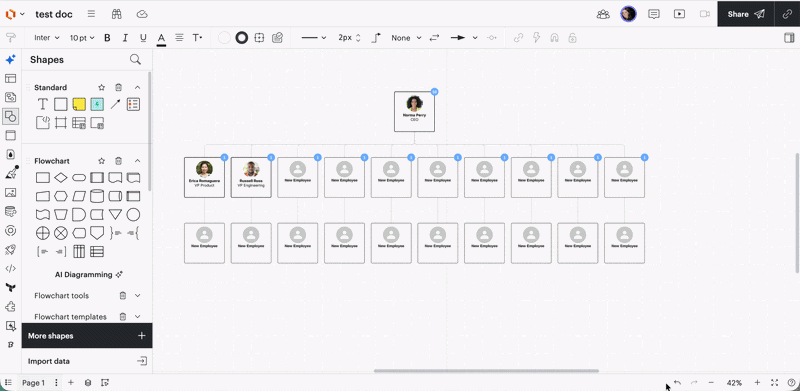800x391 pixels.
Task: Open Page 1 options menu
Action: point(56,383)
